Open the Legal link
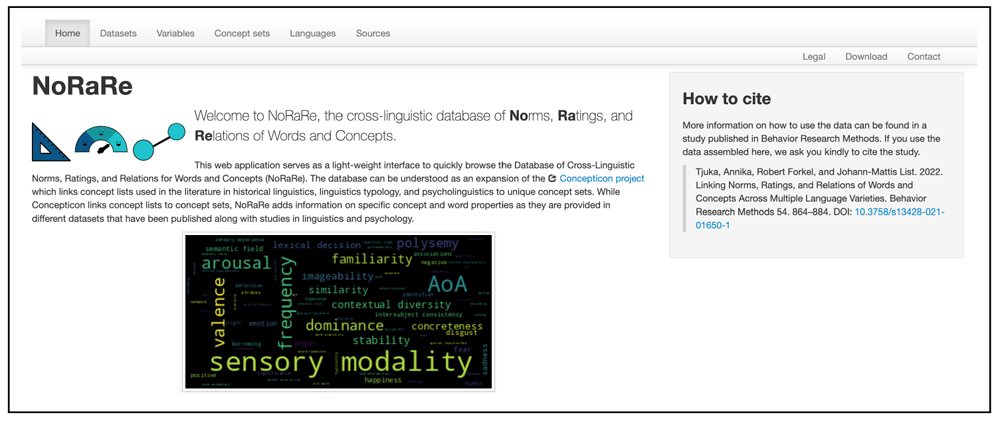The height and width of the screenshot is (421, 1000). click(x=814, y=56)
